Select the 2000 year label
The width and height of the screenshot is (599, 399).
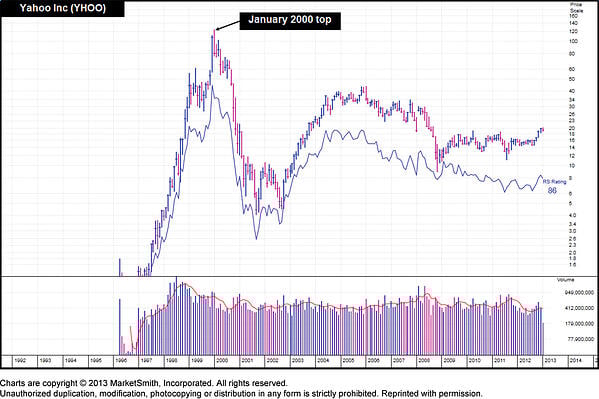coord(222,361)
